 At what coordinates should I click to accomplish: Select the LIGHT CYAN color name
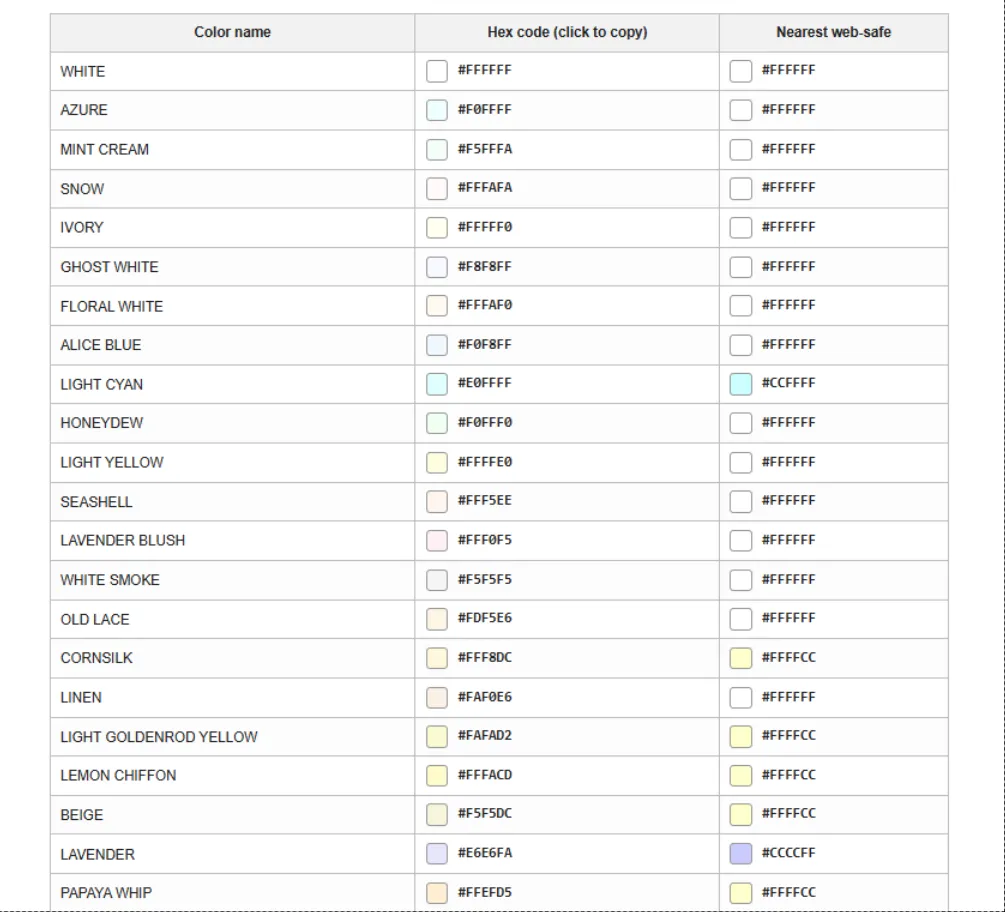(x=101, y=385)
